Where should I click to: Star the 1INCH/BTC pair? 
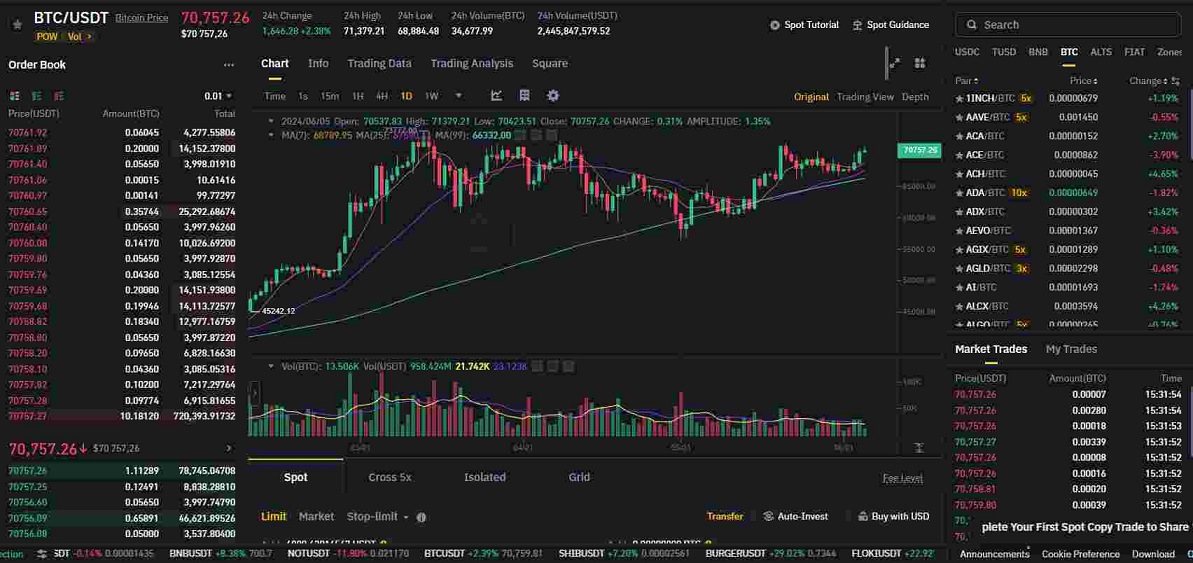pos(959,98)
